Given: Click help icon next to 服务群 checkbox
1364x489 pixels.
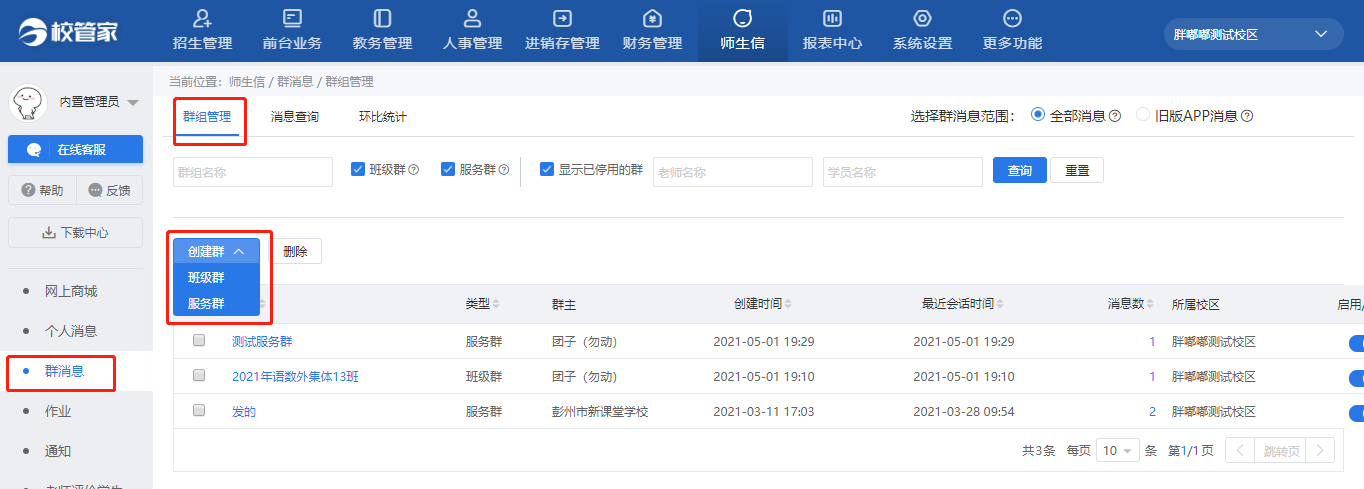Looking at the screenshot, I should 503,170.
